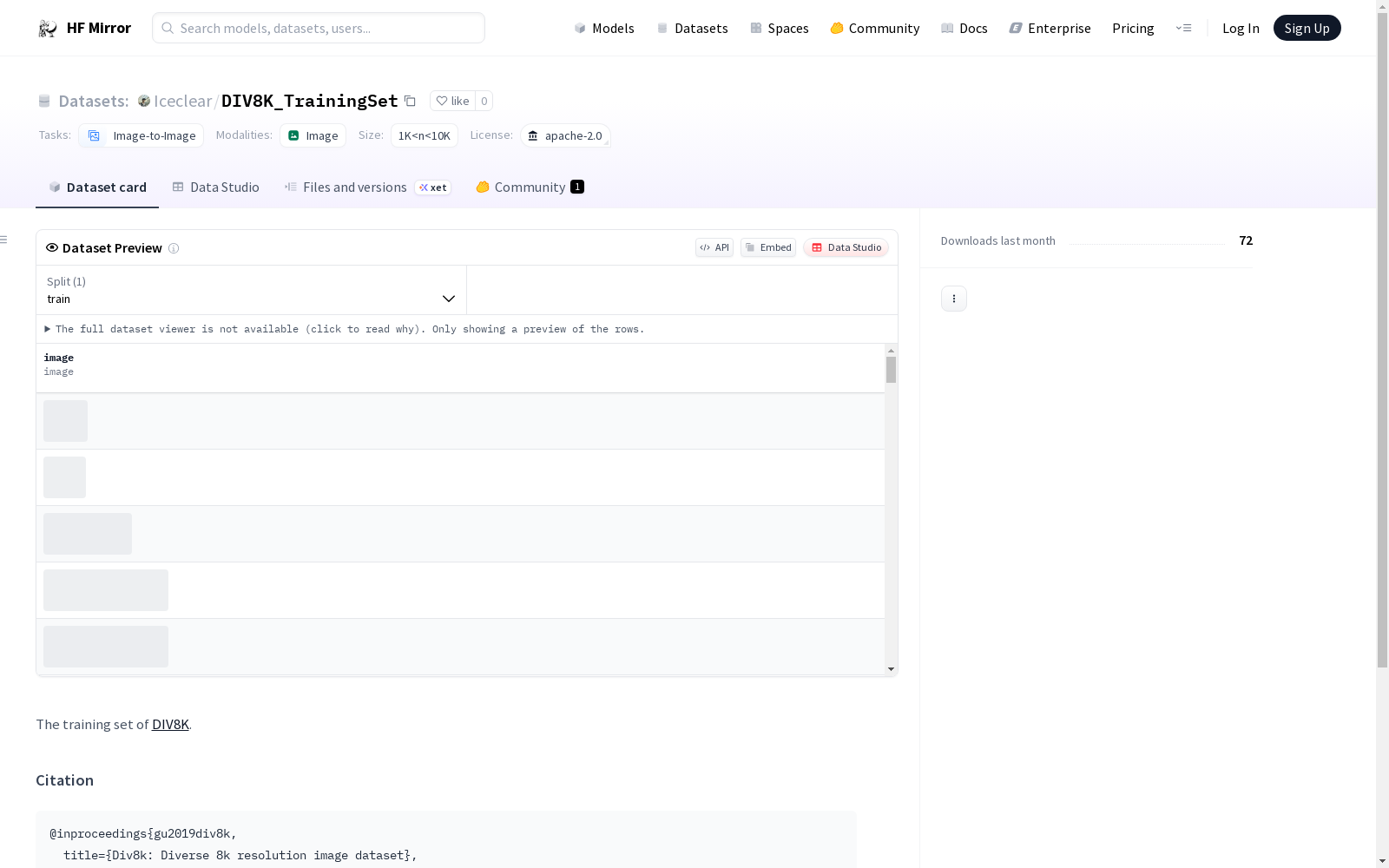Switch to Files and versions tab
1389x868 pixels.
click(367, 187)
